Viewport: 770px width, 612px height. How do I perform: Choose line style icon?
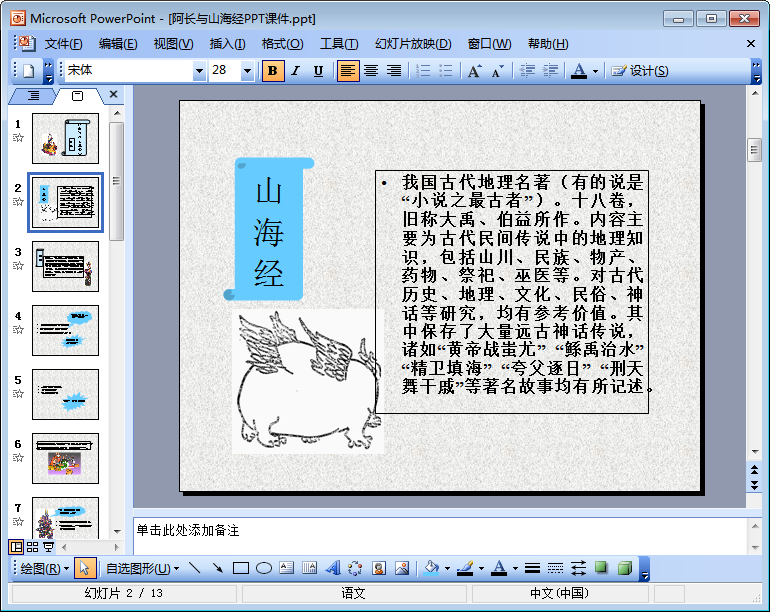click(x=532, y=568)
